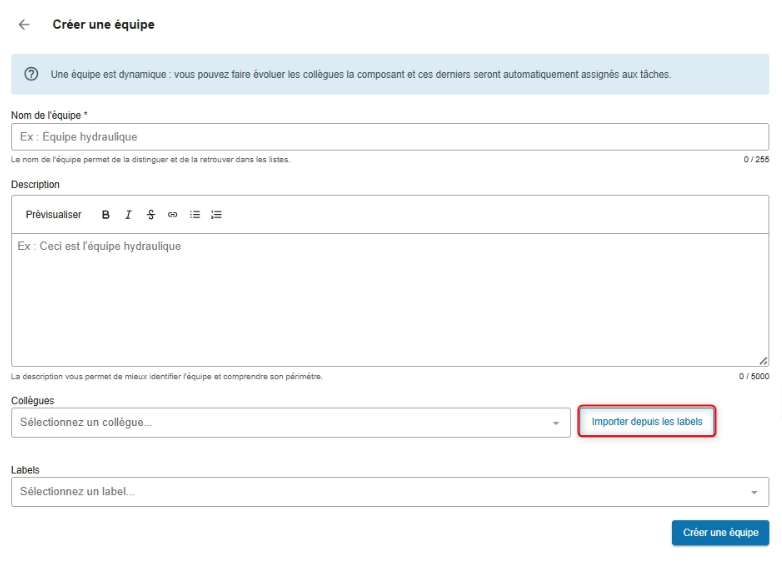The height and width of the screenshot is (574, 782).
Task: Insert a link via the description toolbar
Action: click(172, 214)
